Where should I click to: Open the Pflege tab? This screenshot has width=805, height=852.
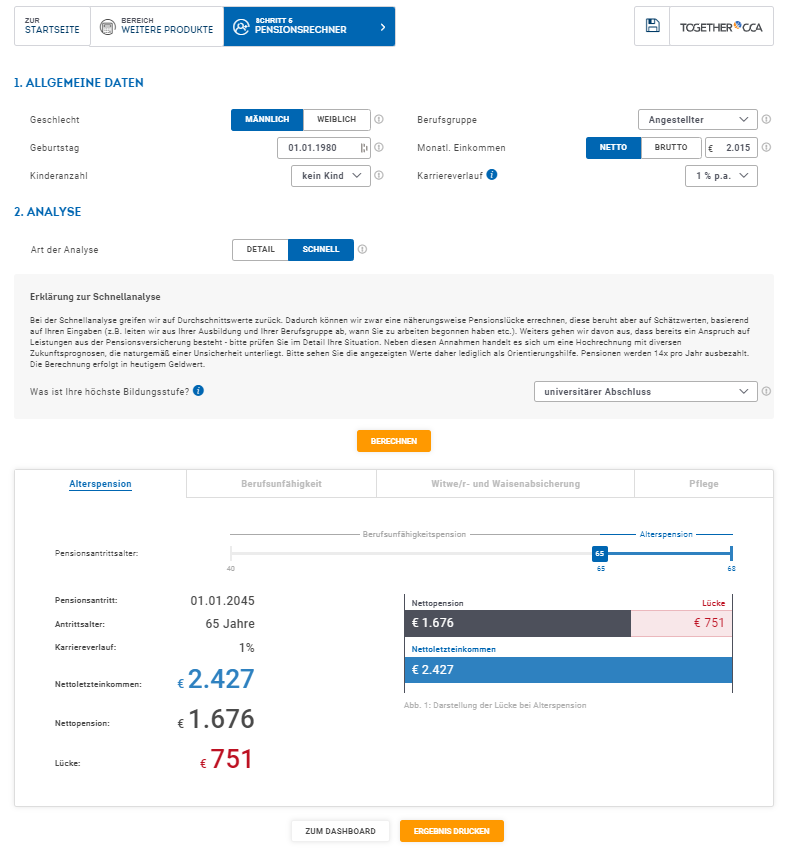[x=703, y=484]
